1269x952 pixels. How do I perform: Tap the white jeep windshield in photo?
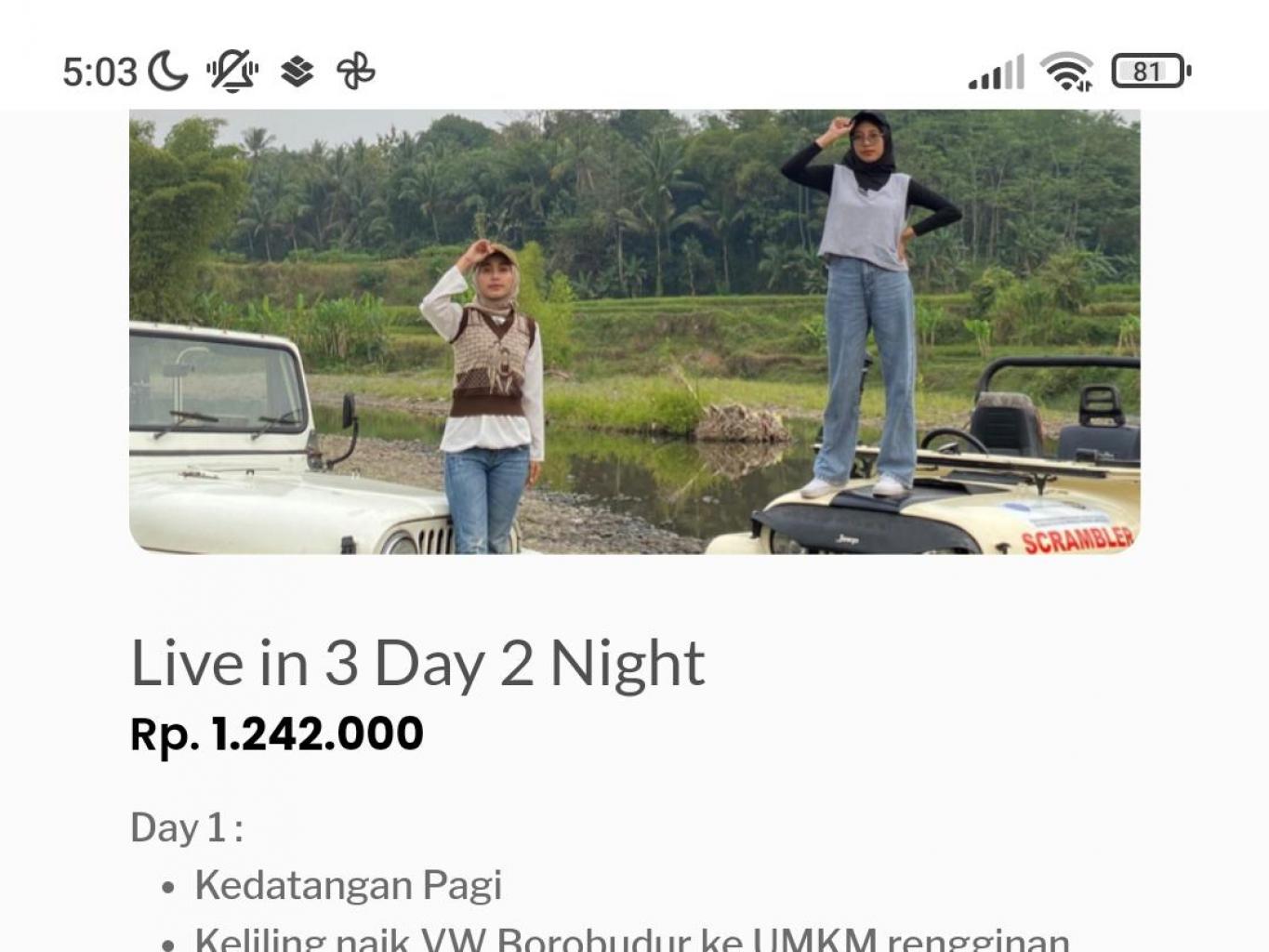pyautogui.click(x=216, y=383)
